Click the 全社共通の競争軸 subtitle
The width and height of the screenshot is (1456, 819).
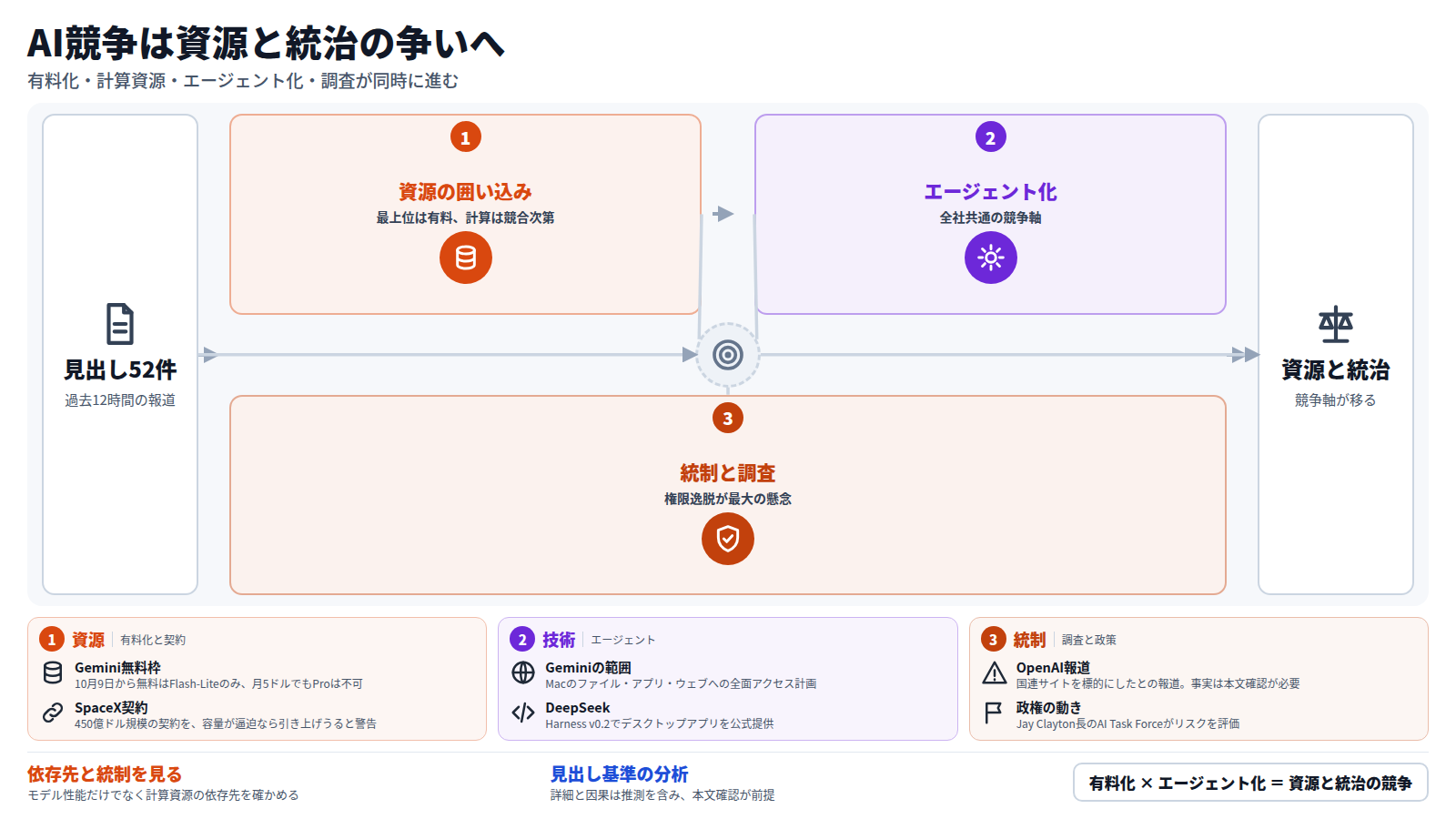(x=991, y=217)
